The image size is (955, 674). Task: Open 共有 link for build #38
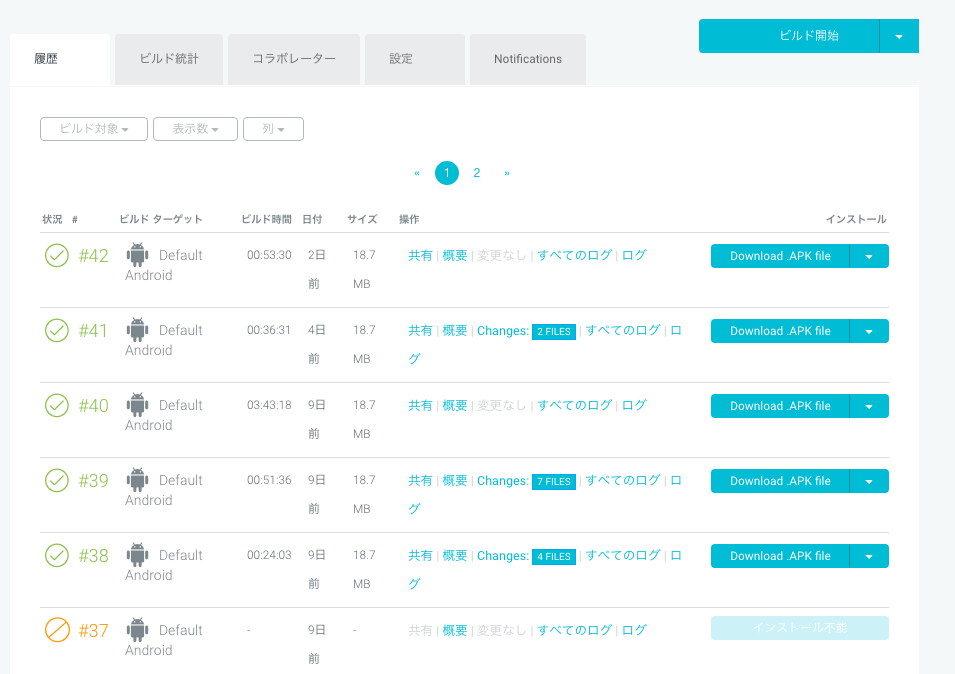pos(420,555)
